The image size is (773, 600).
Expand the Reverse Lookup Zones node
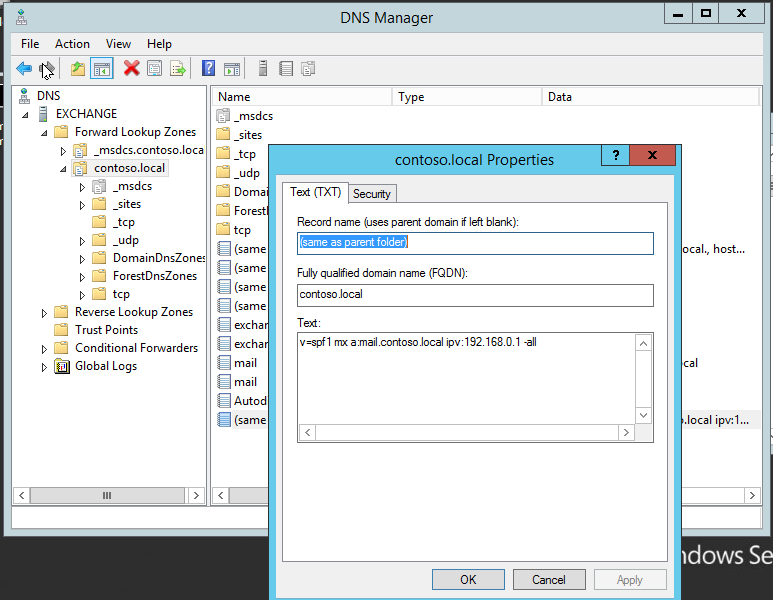click(44, 313)
